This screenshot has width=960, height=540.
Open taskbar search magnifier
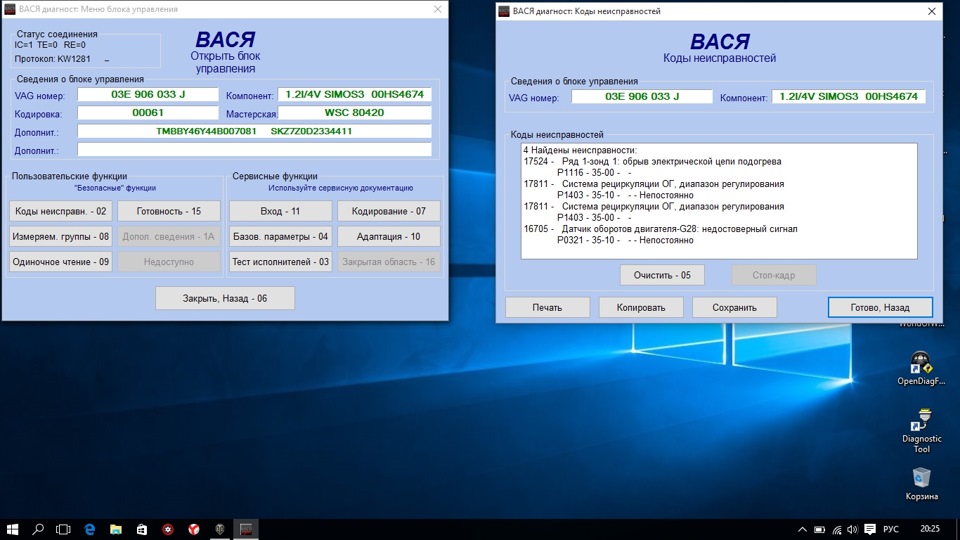pyautogui.click(x=38, y=530)
